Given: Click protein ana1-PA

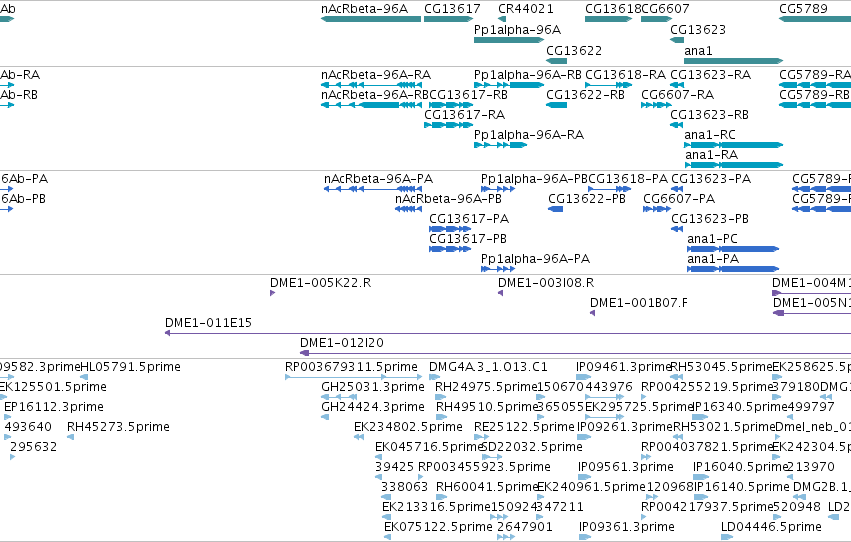Looking at the screenshot, I should [x=733, y=270].
